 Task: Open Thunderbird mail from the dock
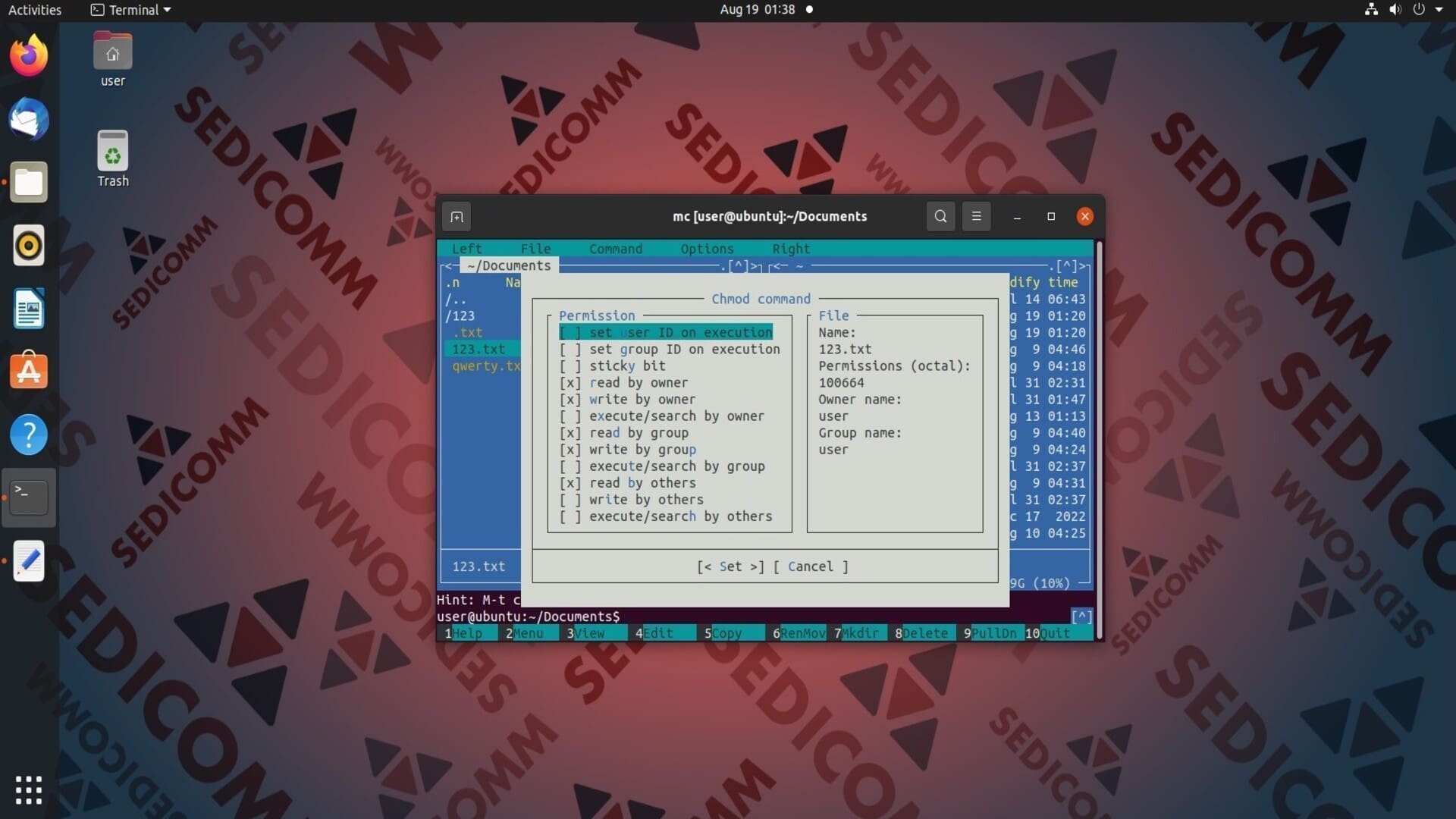(x=29, y=119)
